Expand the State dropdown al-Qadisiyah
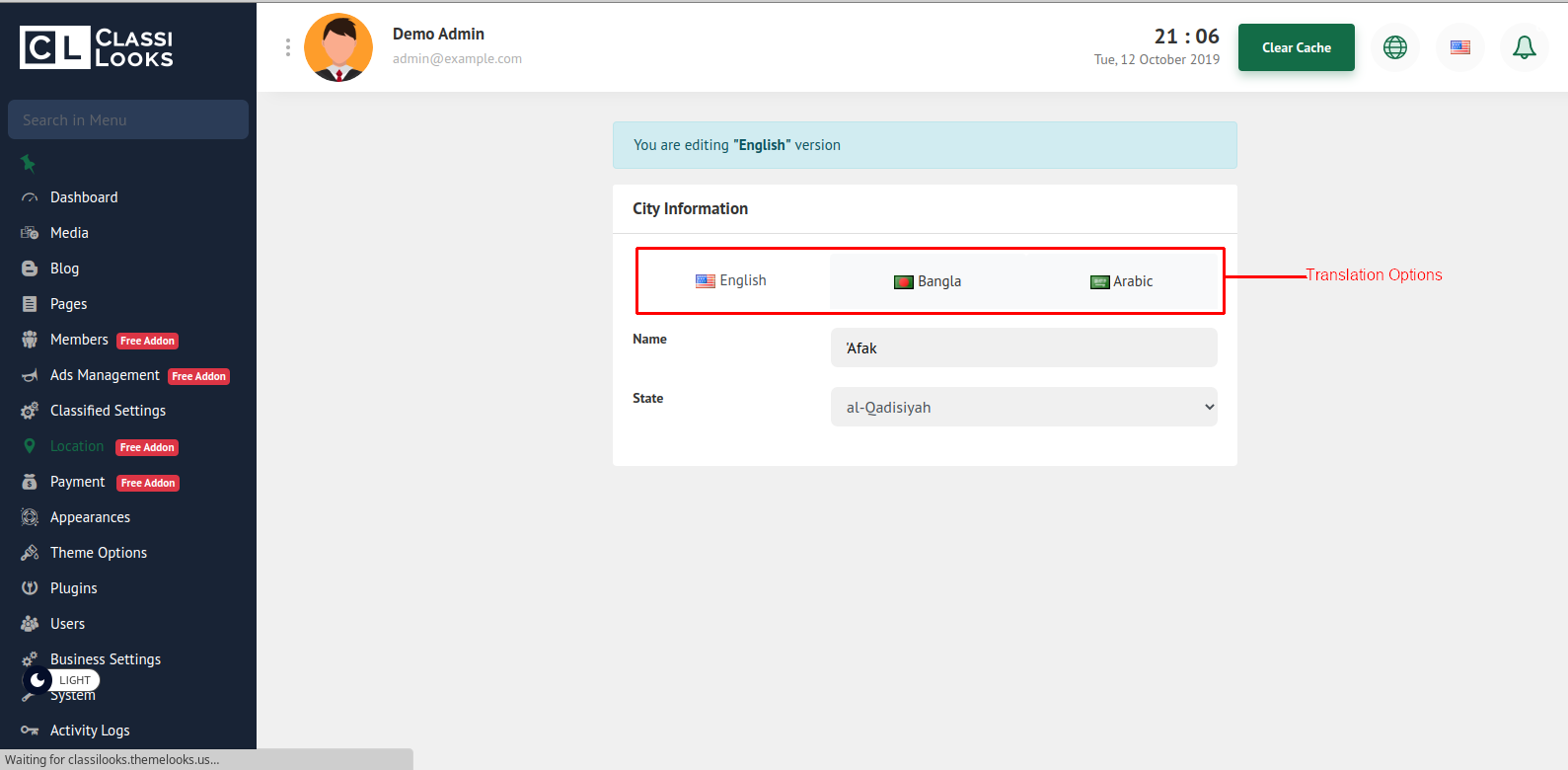1568x770 pixels. [1023, 407]
